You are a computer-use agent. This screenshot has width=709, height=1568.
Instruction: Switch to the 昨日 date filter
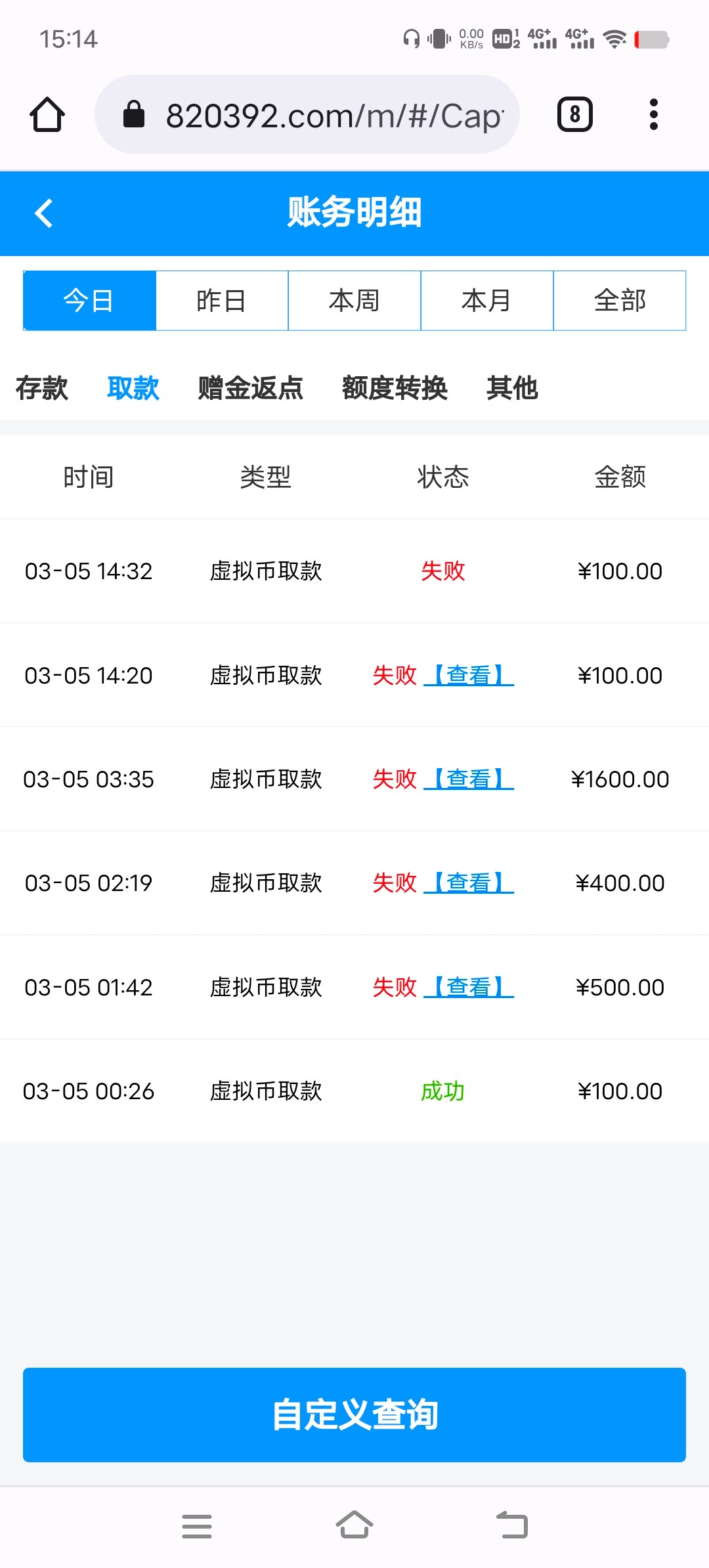click(222, 301)
